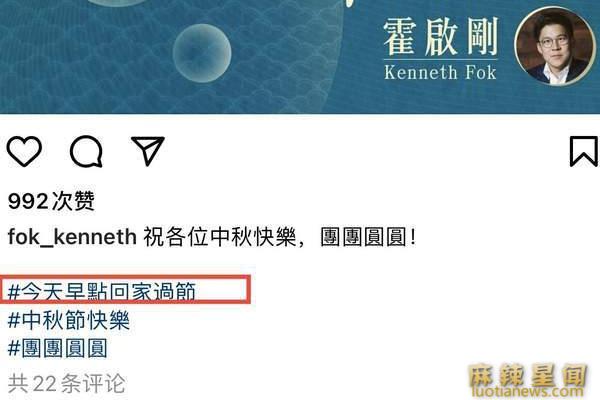
Task: Open the hashtag #中秋節快樂
Action: point(69,320)
